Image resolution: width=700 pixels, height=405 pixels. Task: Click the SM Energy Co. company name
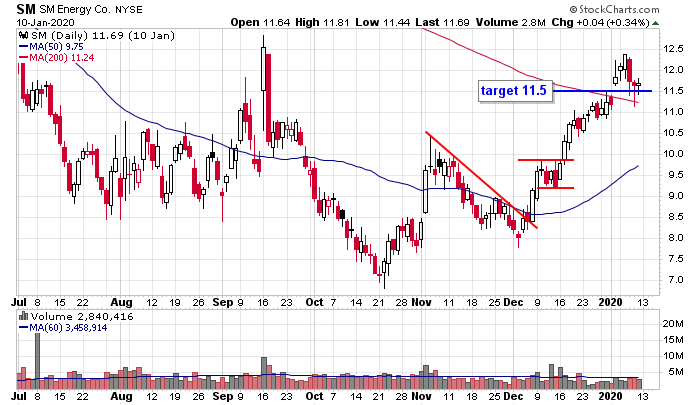pos(75,9)
